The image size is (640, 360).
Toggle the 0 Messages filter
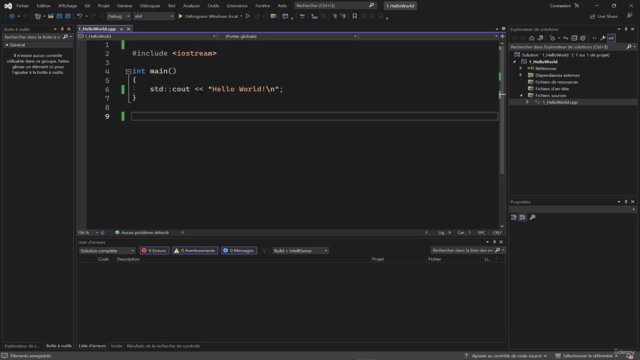point(239,251)
